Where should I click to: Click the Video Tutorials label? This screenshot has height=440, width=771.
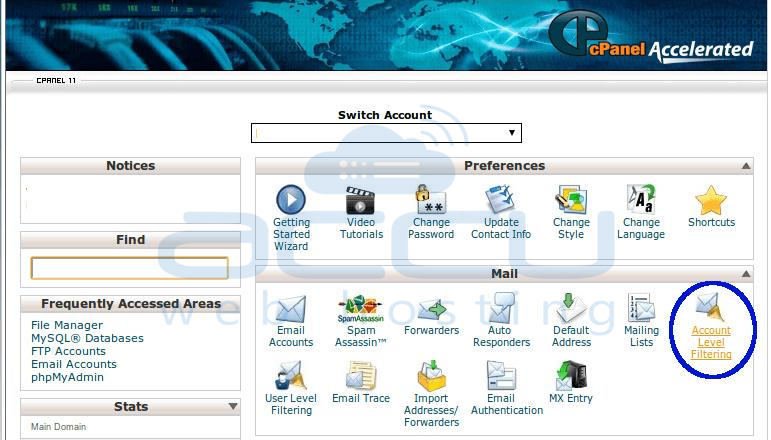[x=361, y=228]
